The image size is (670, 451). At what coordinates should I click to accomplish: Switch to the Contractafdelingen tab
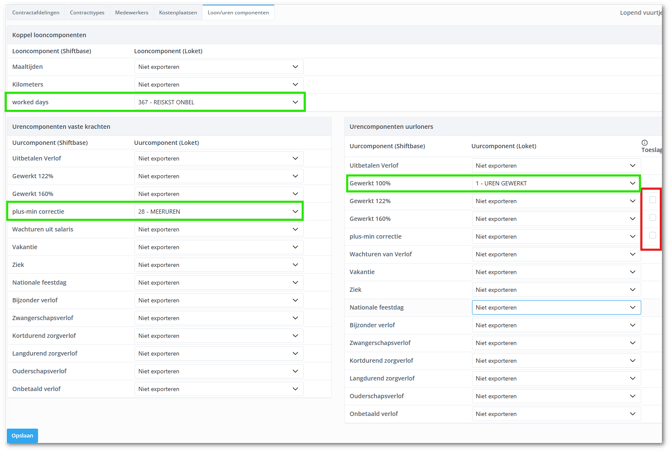pos(35,13)
